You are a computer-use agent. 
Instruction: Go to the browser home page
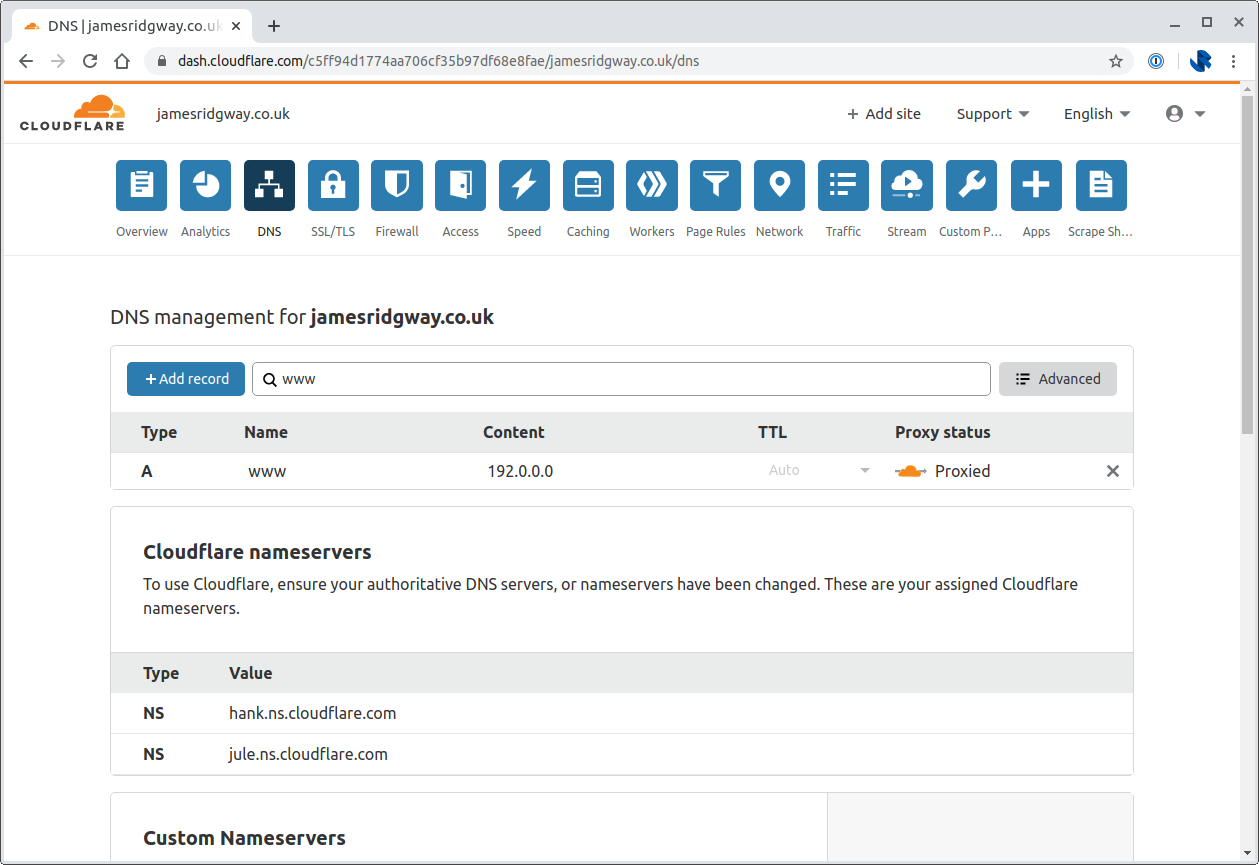[122, 61]
